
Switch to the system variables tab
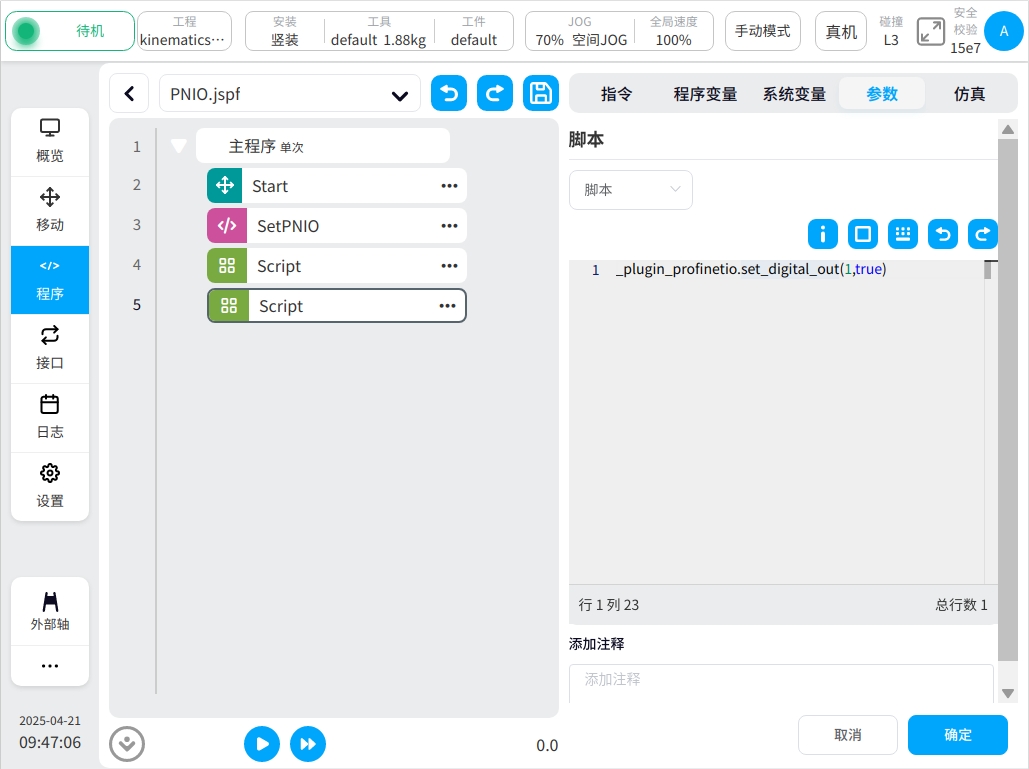[x=794, y=94]
